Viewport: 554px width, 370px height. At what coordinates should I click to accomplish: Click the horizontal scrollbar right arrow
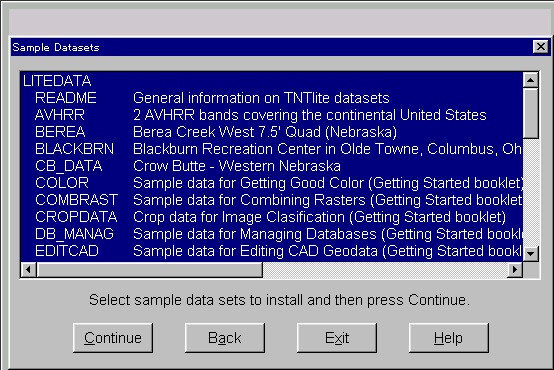(515, 270)
